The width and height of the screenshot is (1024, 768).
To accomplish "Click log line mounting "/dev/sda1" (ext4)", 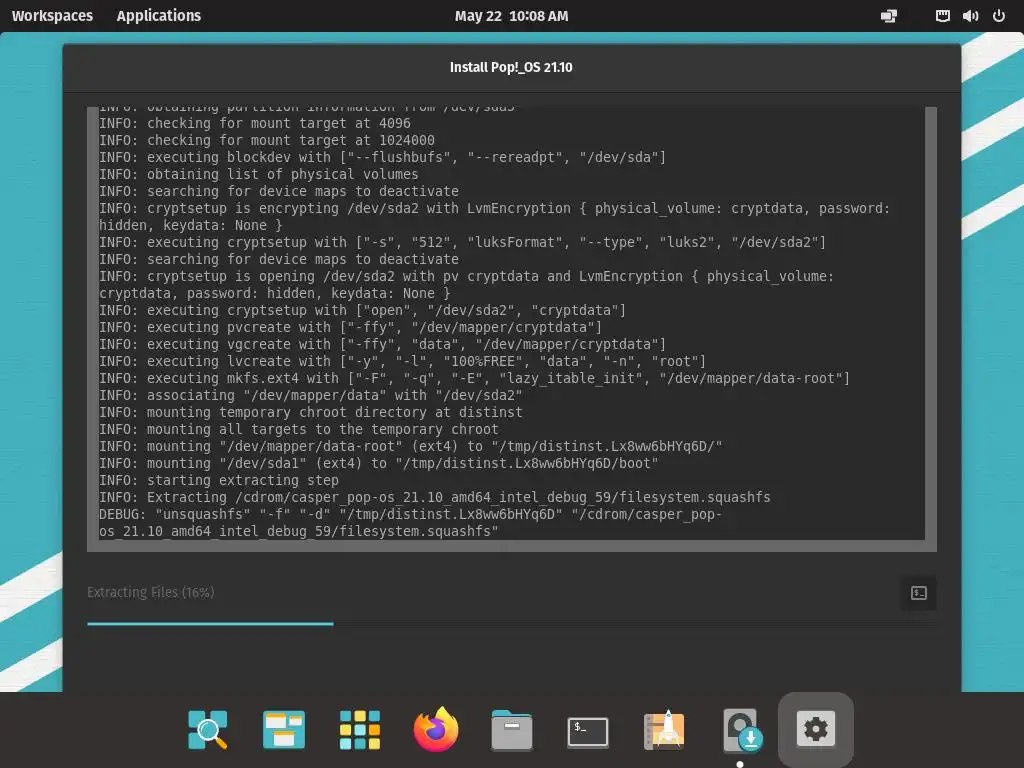I will [x=379, y=463].
